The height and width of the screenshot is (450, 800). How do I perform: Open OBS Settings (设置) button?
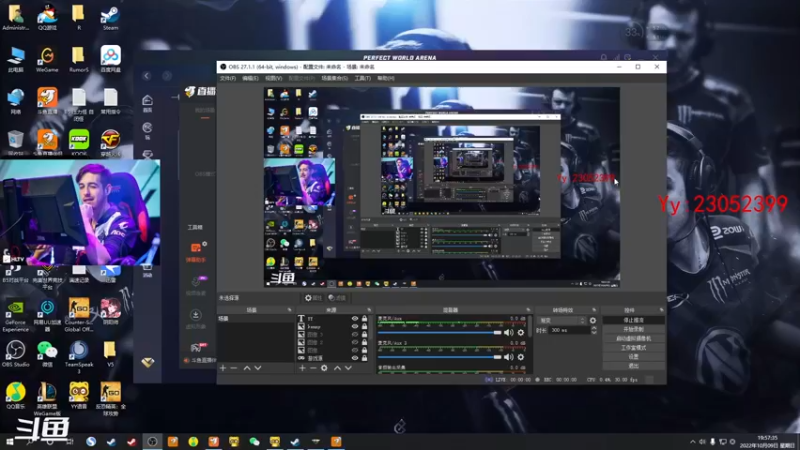(634, 357)
